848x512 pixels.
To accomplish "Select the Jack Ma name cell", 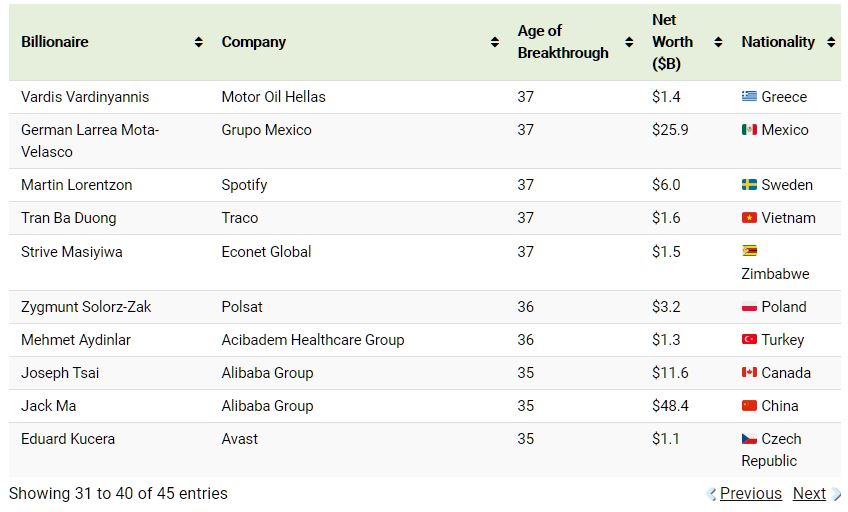I will coord(49,406).
